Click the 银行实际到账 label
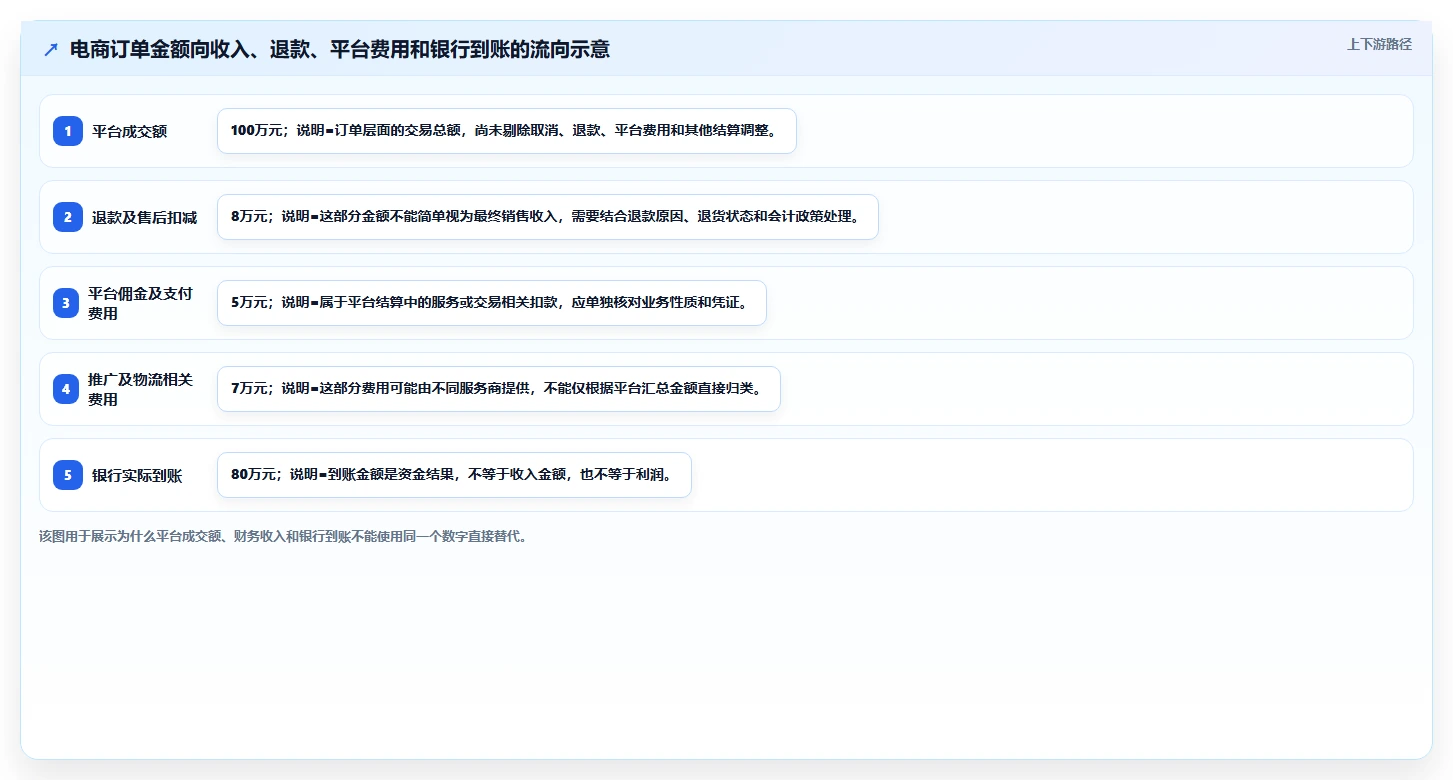The image size is (1453, 780). [x=137, y=475]
